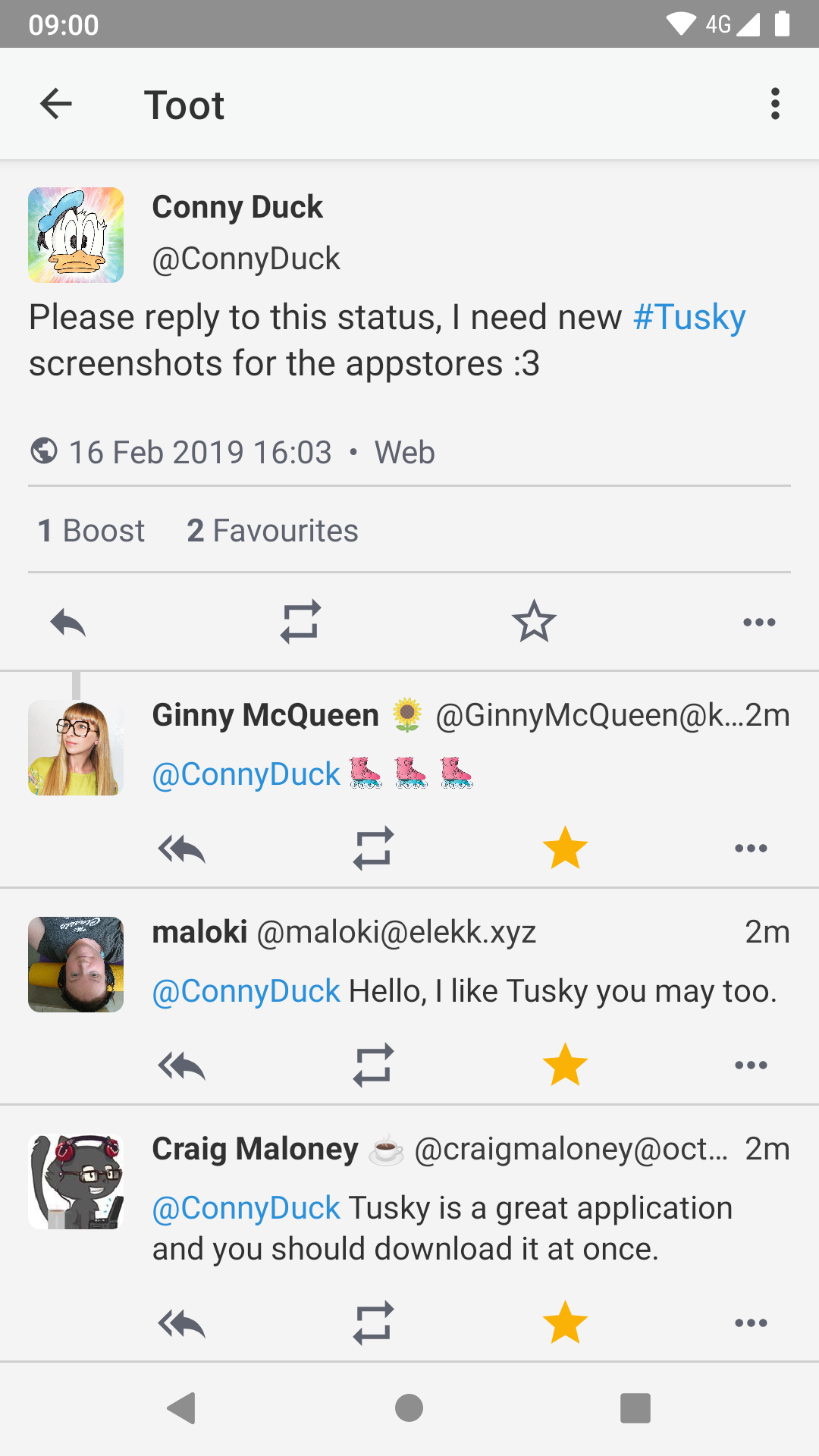
Task: Reply to Craig Maloney's toot
Action: 182,1324
